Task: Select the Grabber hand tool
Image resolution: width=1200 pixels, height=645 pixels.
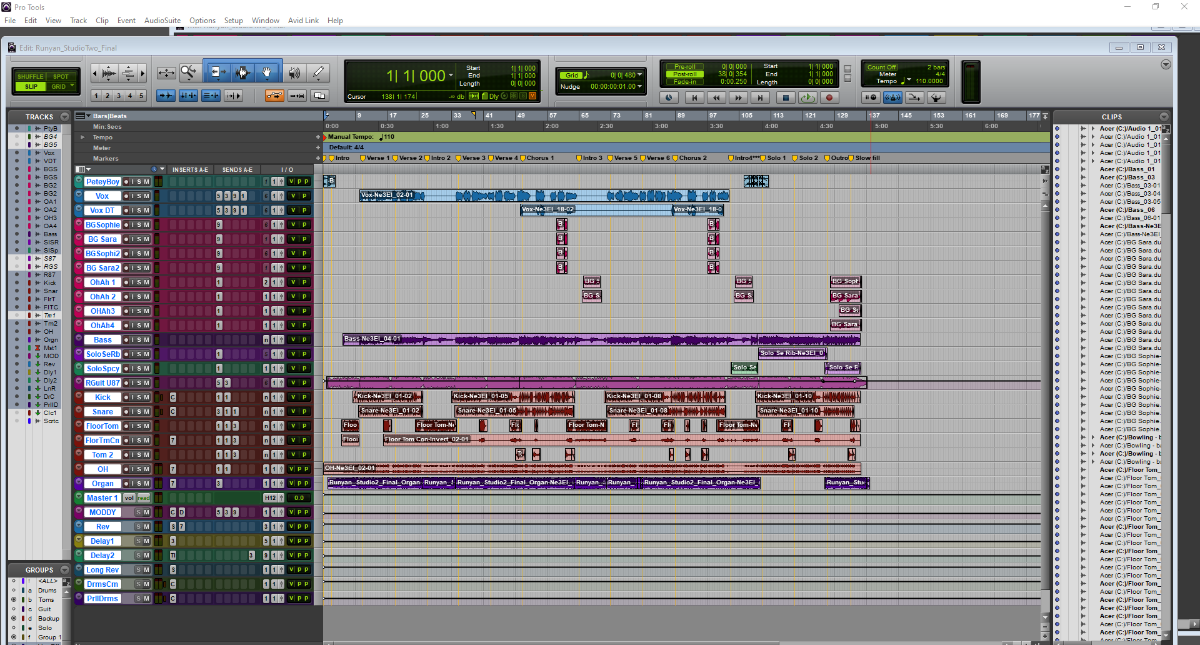Action: click(267, 72)
